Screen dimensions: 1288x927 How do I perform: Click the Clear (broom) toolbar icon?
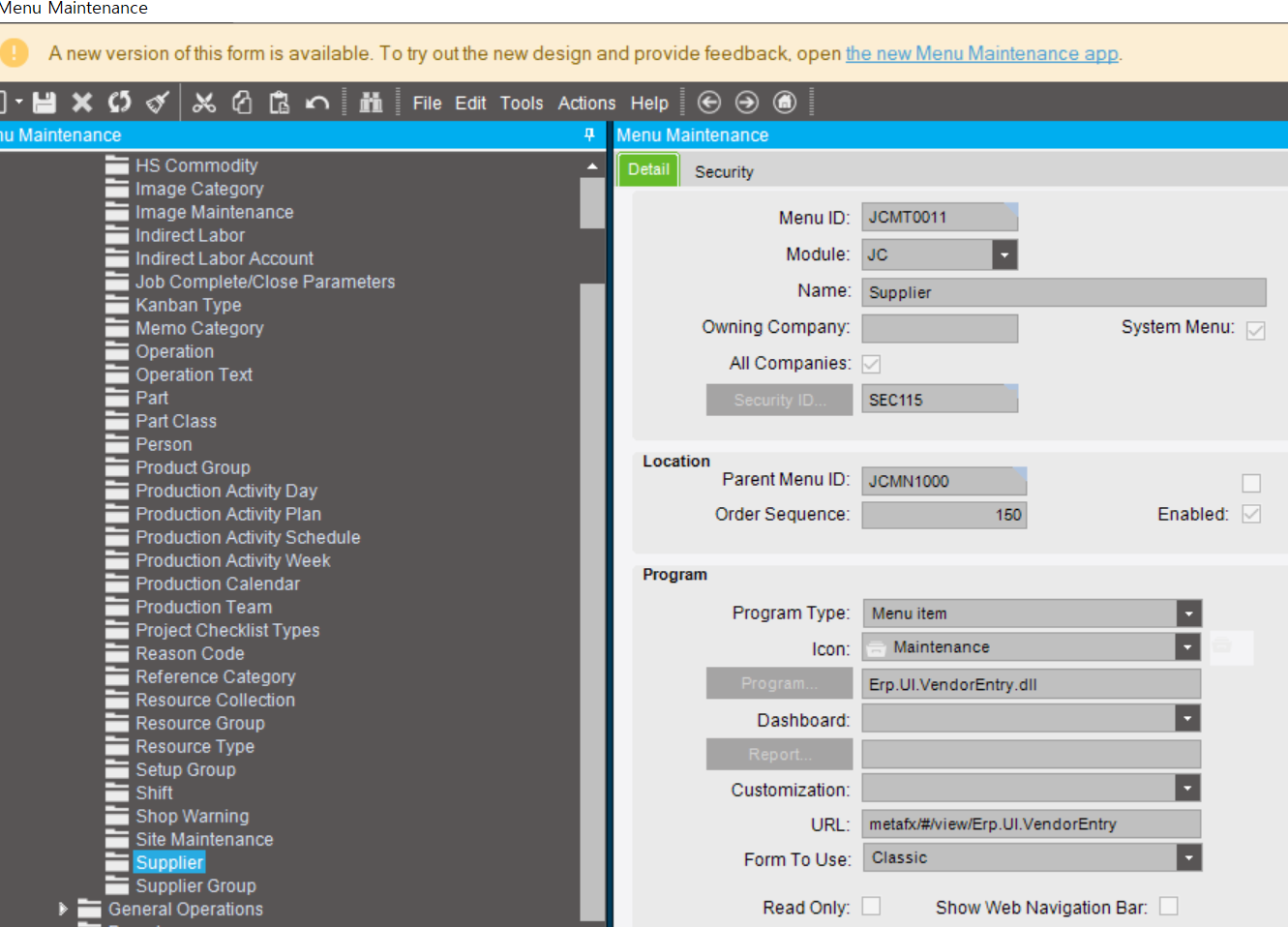coord(156,102)
